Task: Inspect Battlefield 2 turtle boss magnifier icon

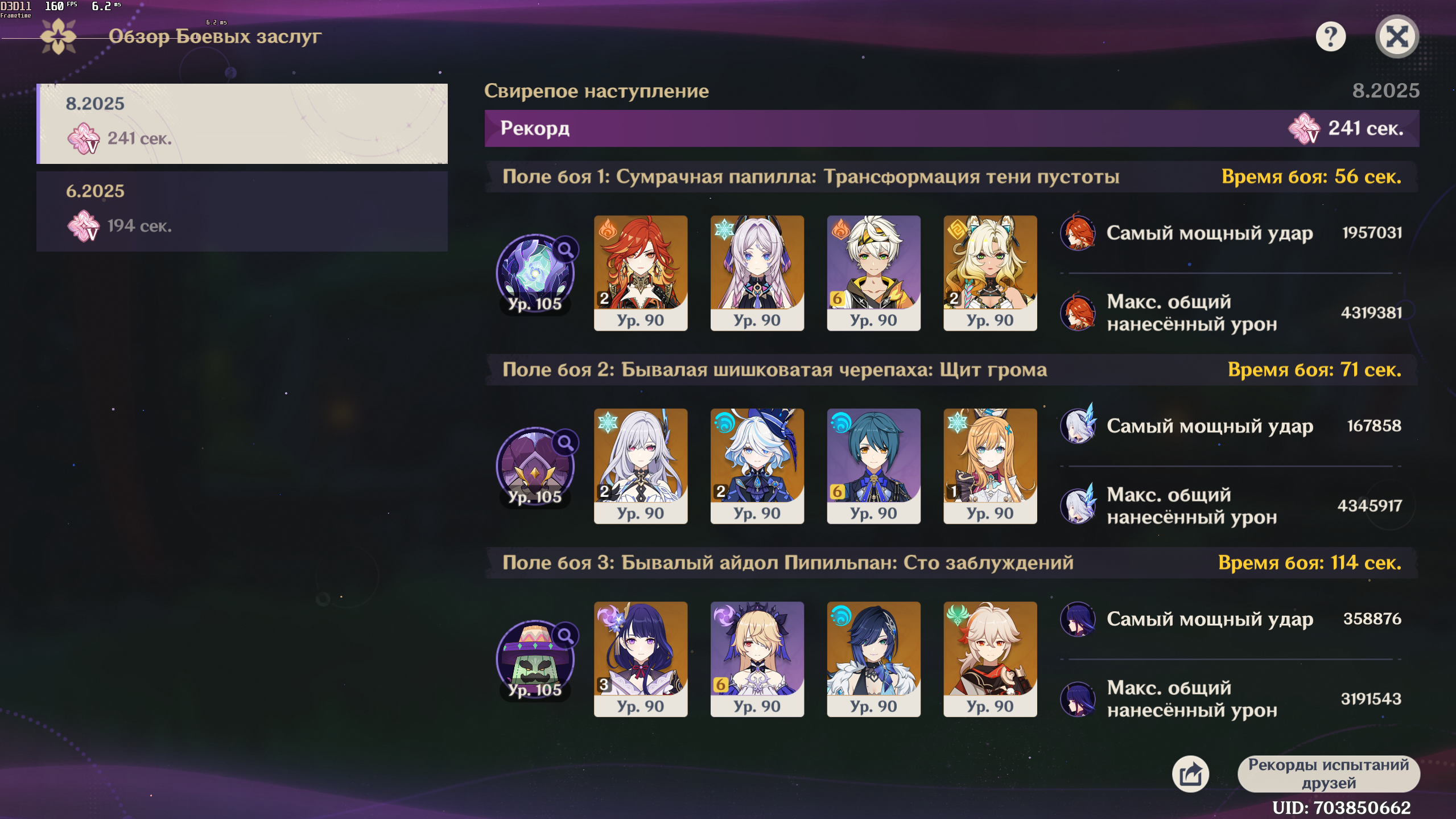Action: coord(566,442)
